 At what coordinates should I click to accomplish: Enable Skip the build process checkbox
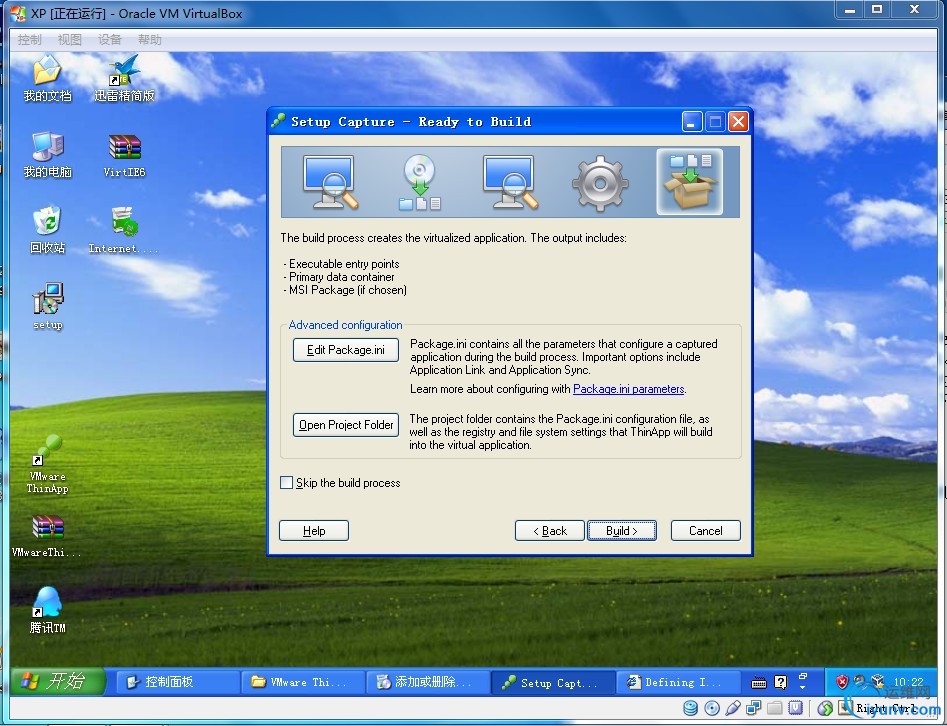click(286, 483)
